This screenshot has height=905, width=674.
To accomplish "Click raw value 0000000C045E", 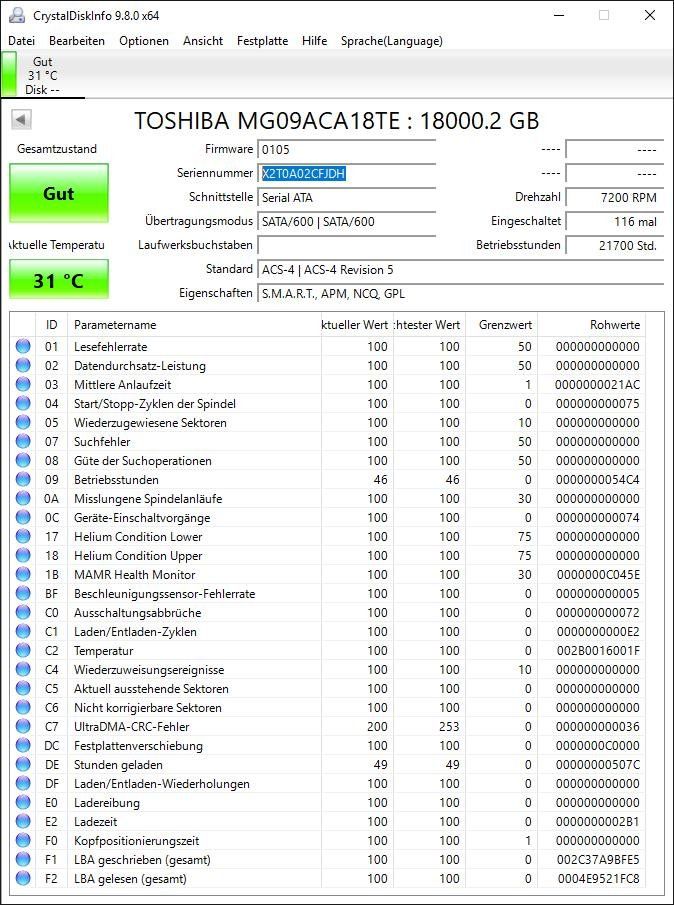I will tap(597, 575).
